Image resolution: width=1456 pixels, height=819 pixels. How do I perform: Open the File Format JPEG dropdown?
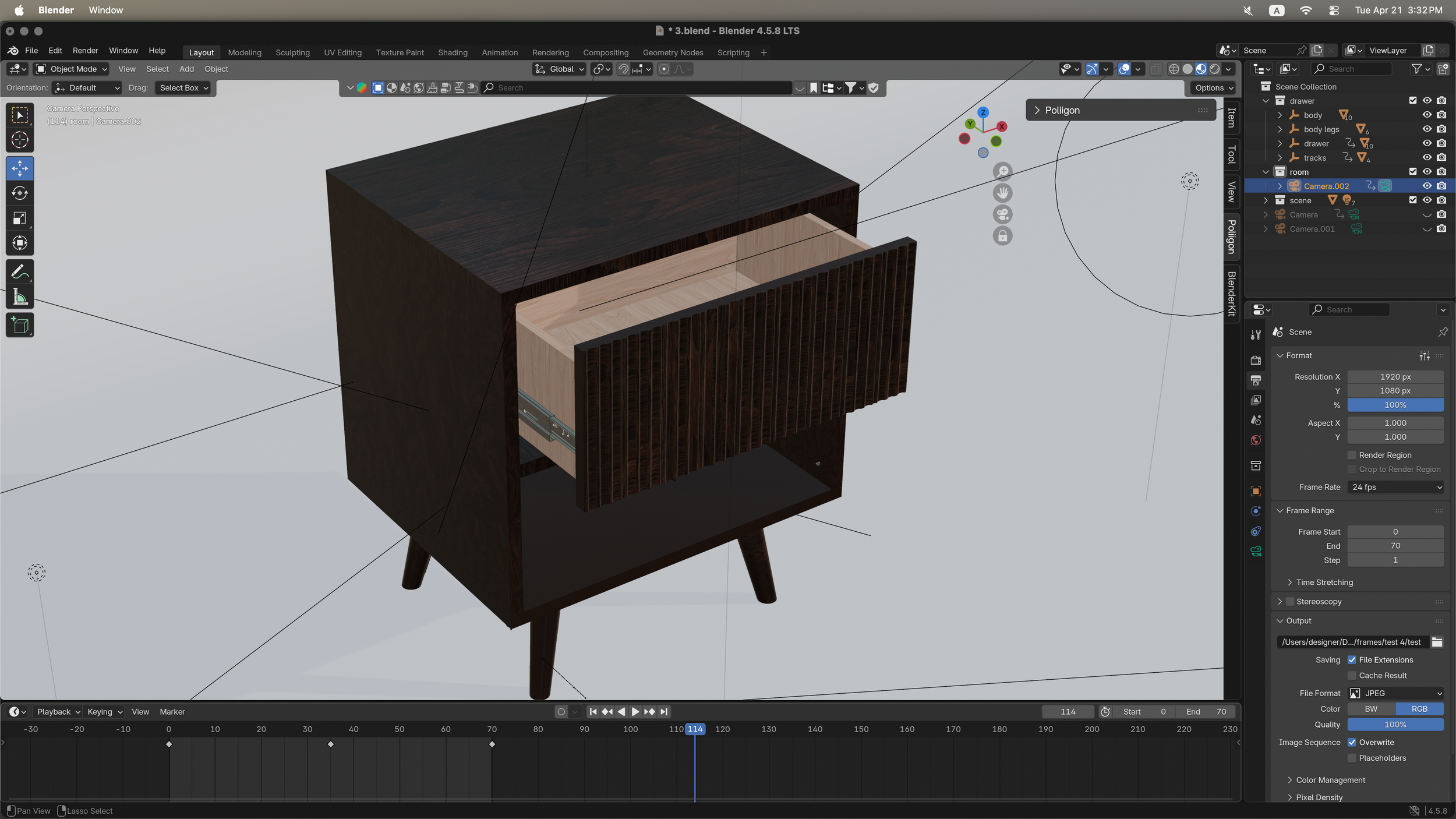pyautogui.click(x=1395, y=693)
